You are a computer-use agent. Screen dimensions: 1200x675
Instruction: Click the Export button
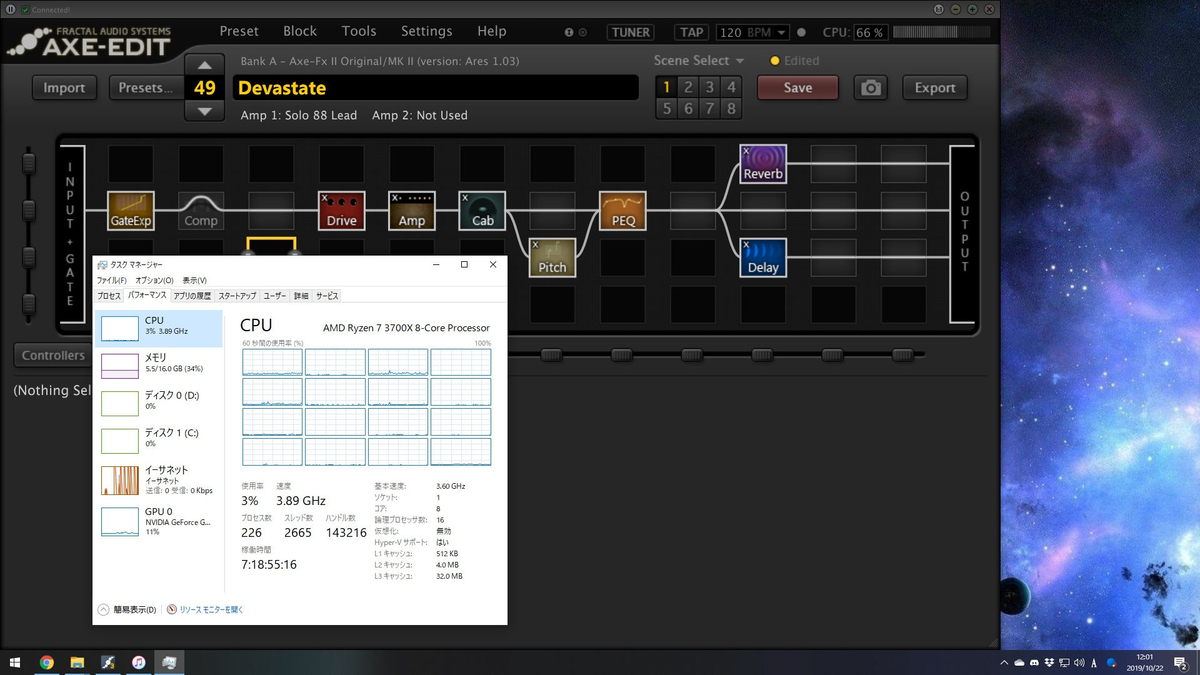click(x=935, y=88)
